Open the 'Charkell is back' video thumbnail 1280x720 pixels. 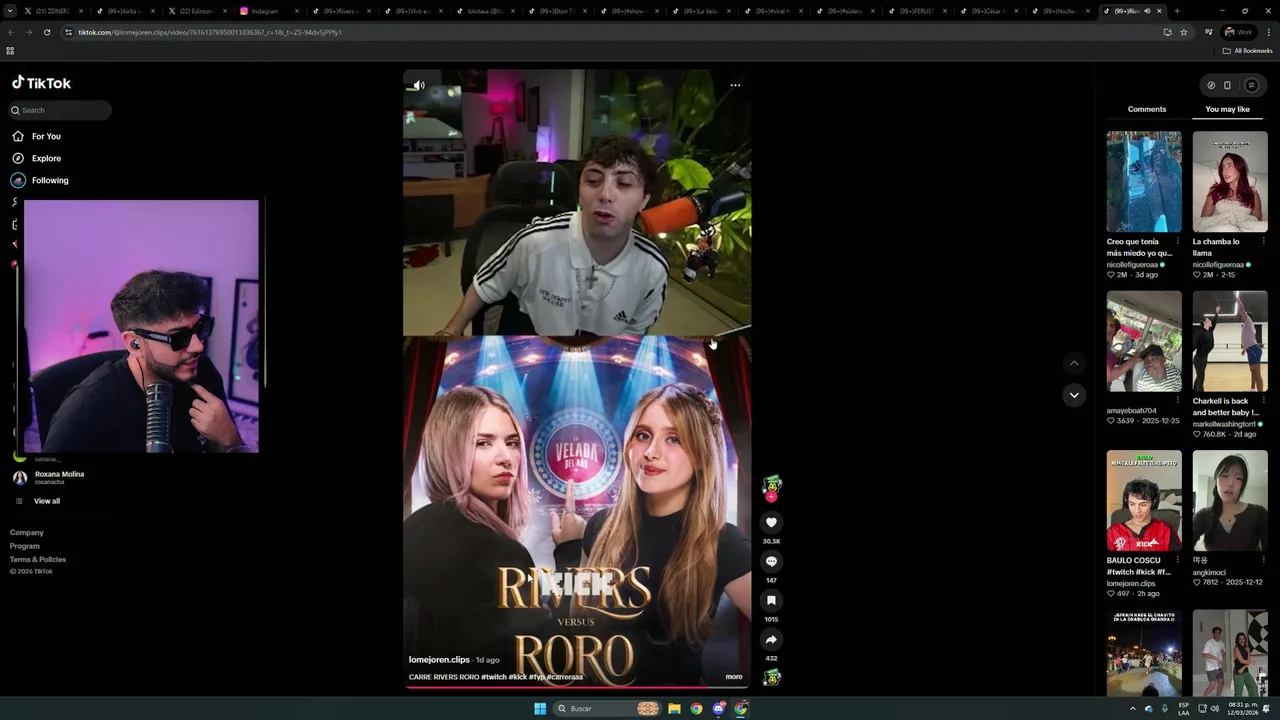pos(1230,341)
